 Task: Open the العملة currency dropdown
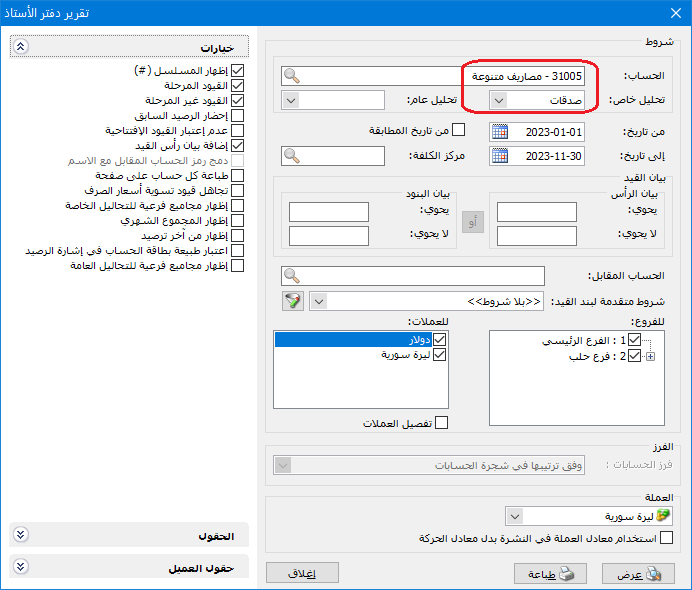pos(515,515)
